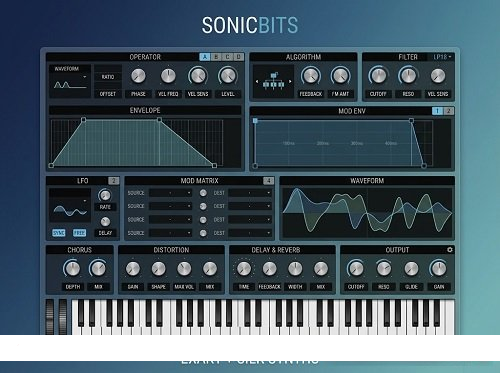
Task: Click the Delay & Reverb Mix knob
Action: point(321,269)
